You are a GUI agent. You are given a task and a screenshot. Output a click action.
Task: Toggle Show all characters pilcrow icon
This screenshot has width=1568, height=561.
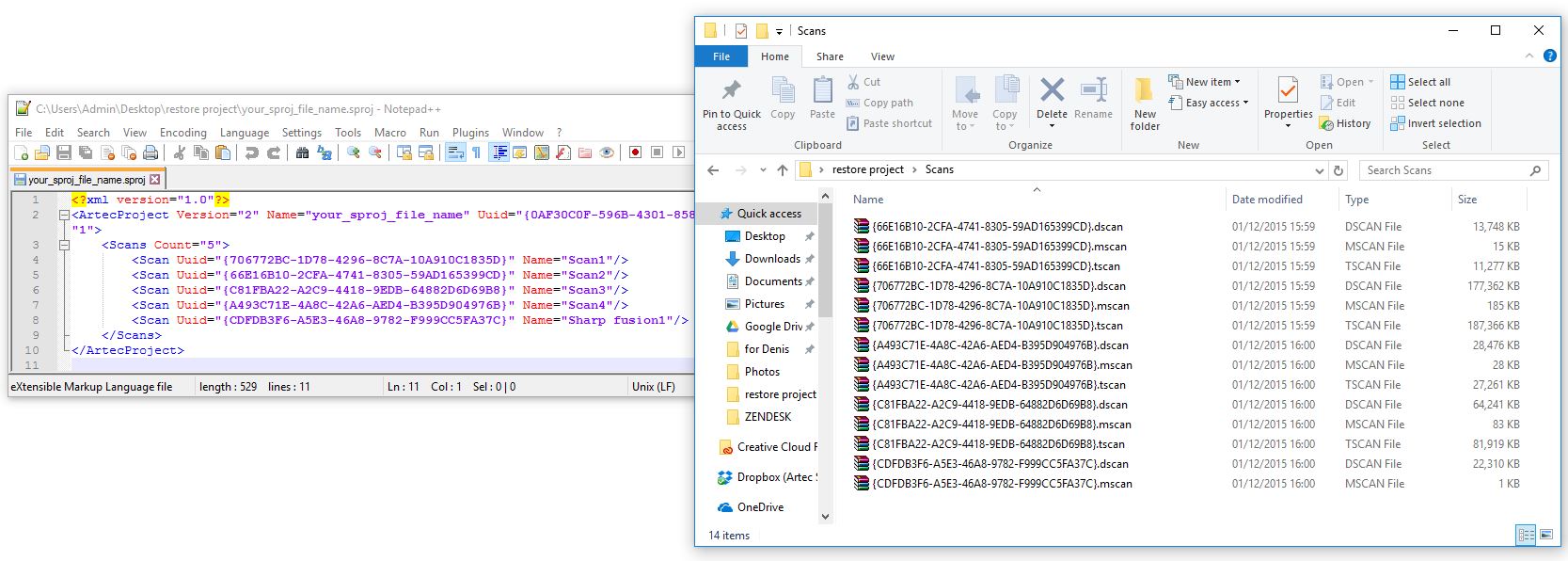(476, 152)
